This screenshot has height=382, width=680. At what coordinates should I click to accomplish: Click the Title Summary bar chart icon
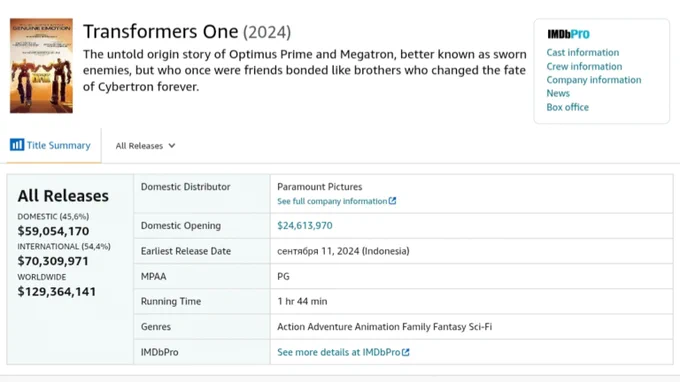(17, 145)
